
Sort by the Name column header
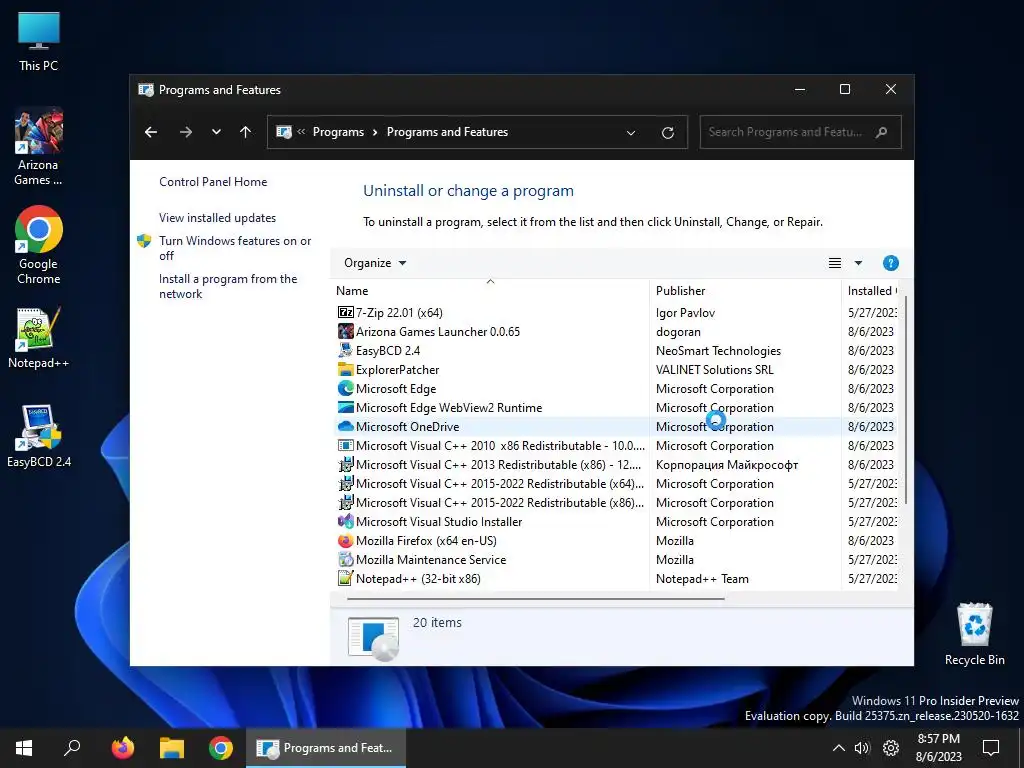pyautogui.click(x=490, y=291)
